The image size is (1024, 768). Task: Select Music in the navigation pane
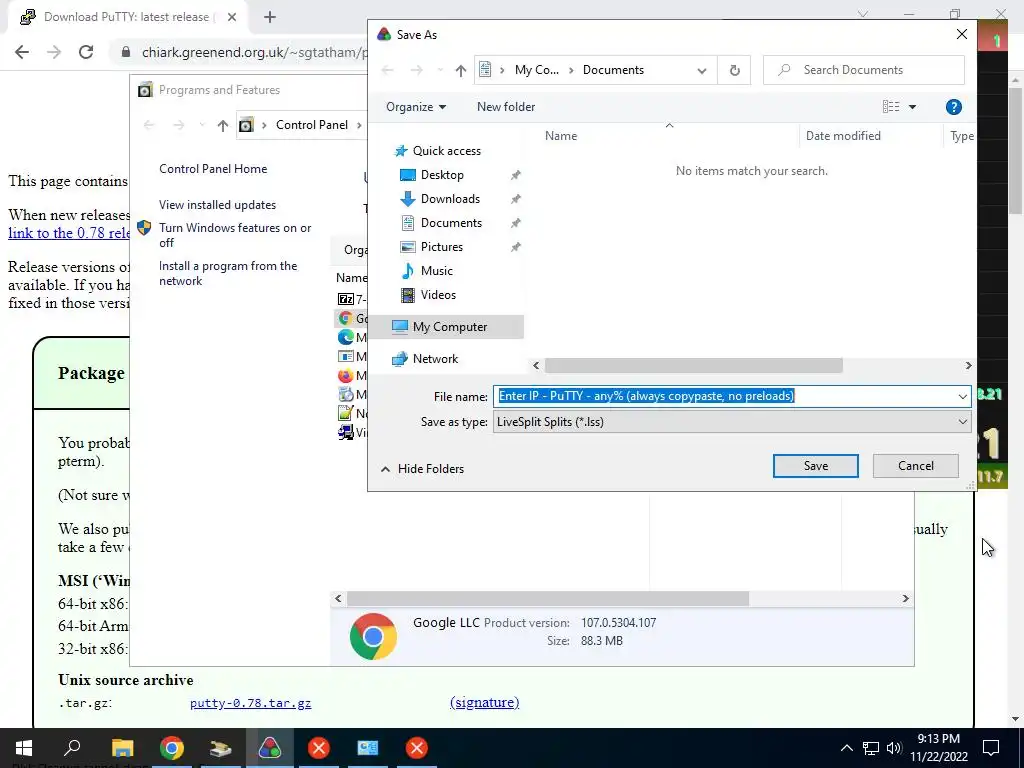coord(436,270)
